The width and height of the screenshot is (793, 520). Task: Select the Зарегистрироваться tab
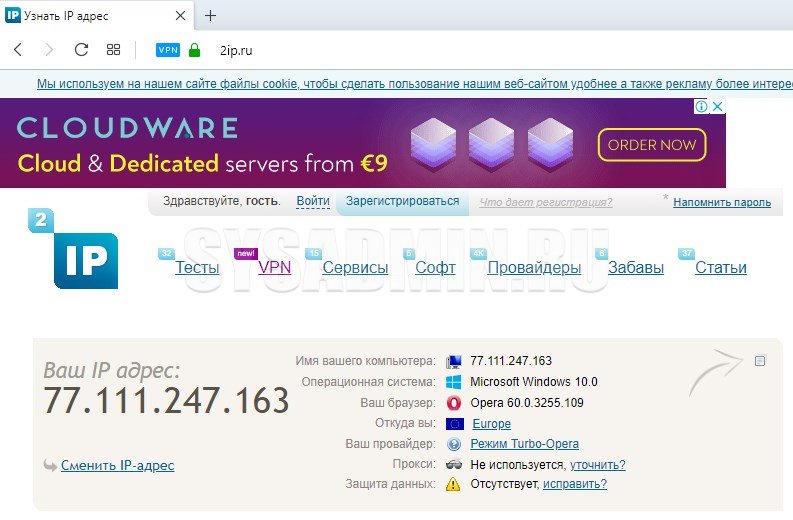click(402, 201)
